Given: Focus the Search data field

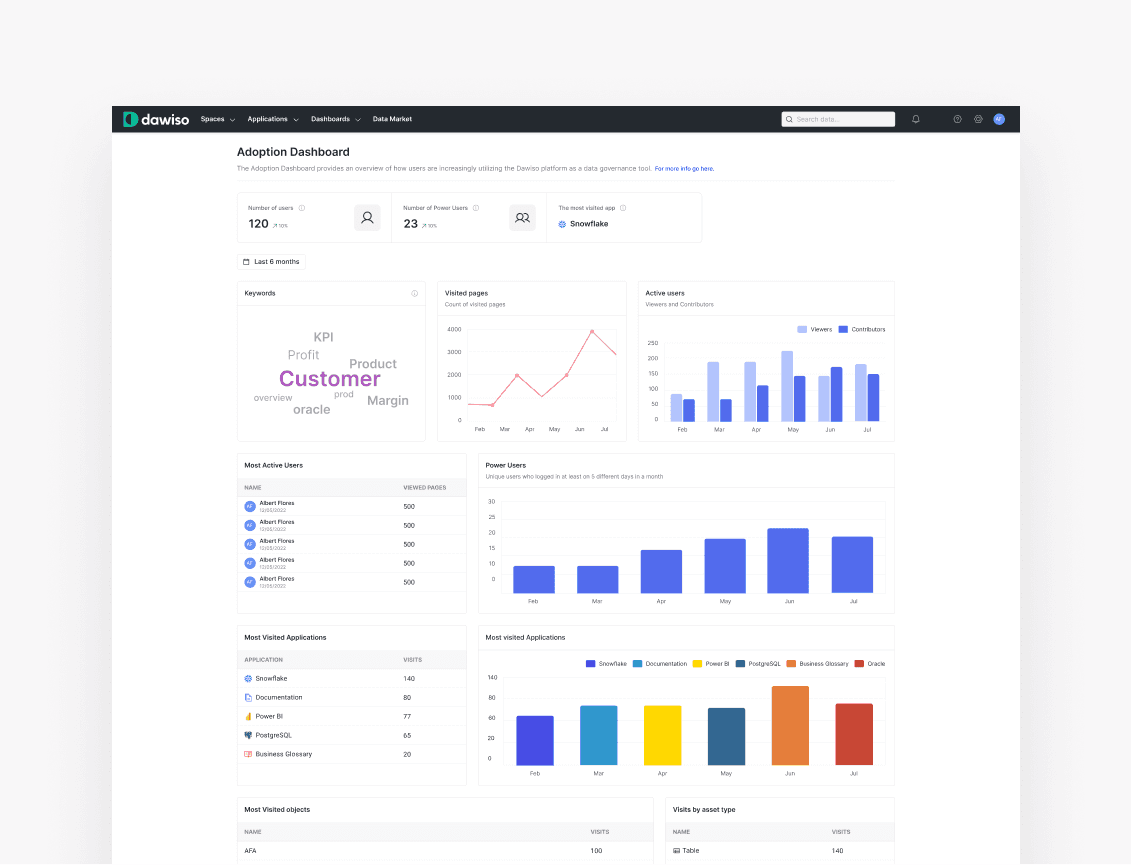Looking at the screenshot, I should [838, 119].
